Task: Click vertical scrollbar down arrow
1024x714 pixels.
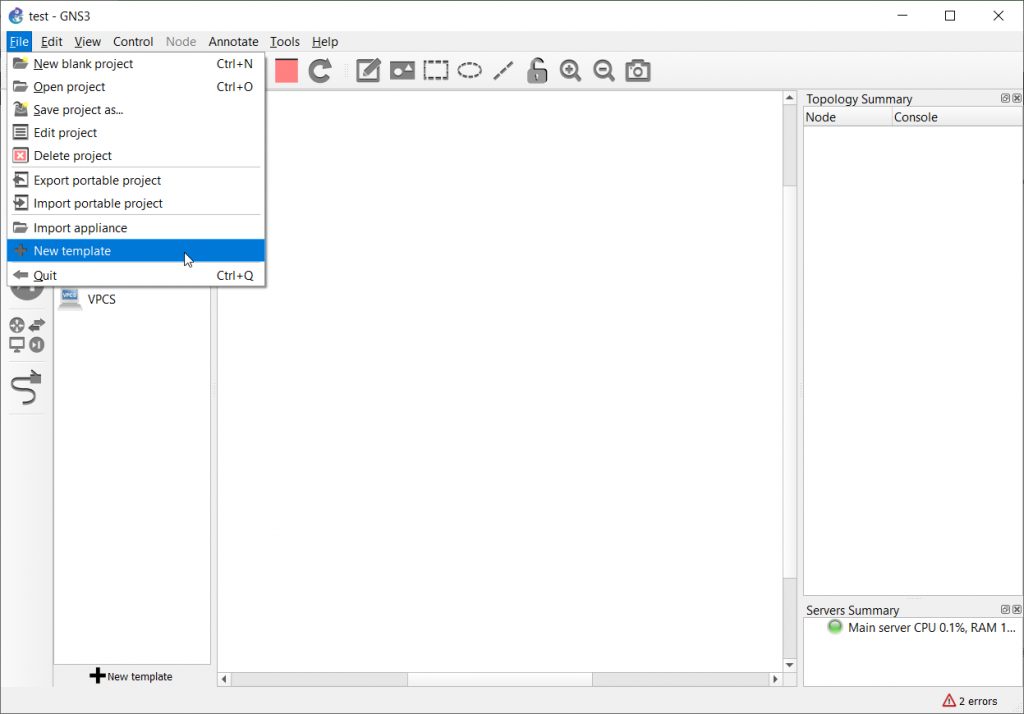Action: pyautogui.click(x=790, y=665)
